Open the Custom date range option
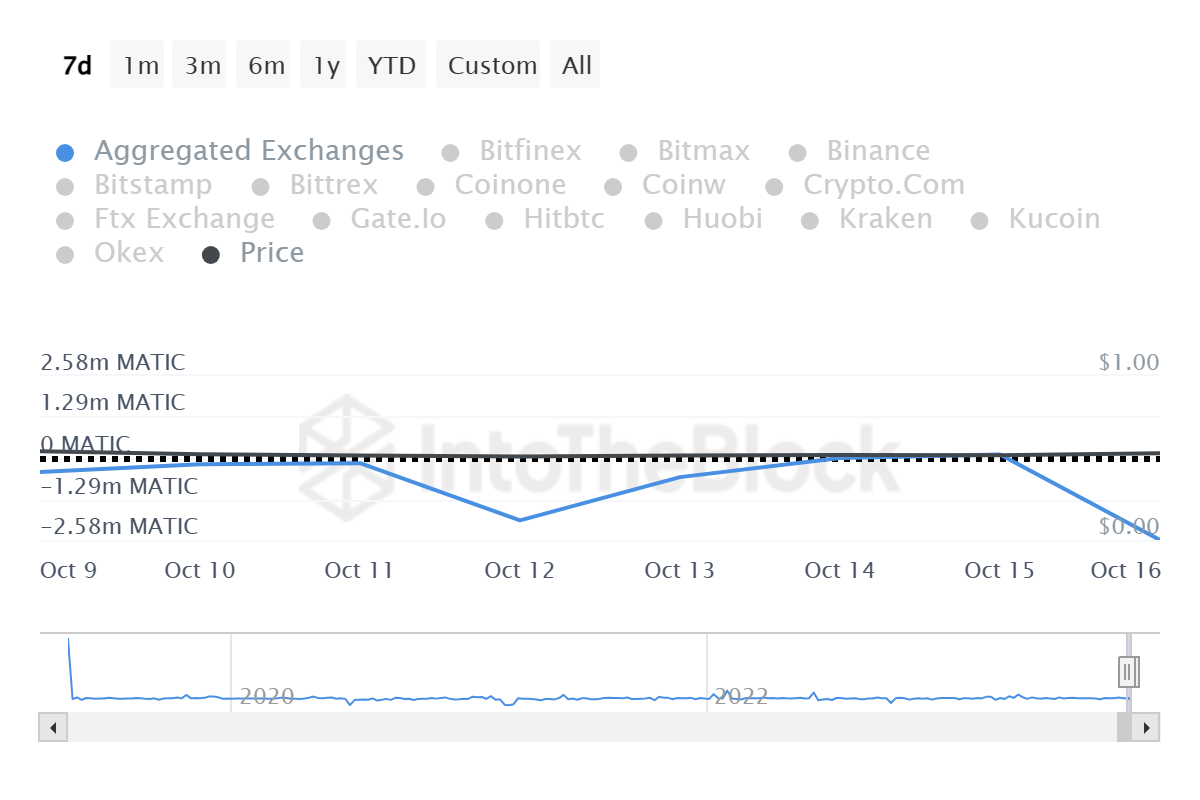The image size is (1200, 800). tap(489, 64)
